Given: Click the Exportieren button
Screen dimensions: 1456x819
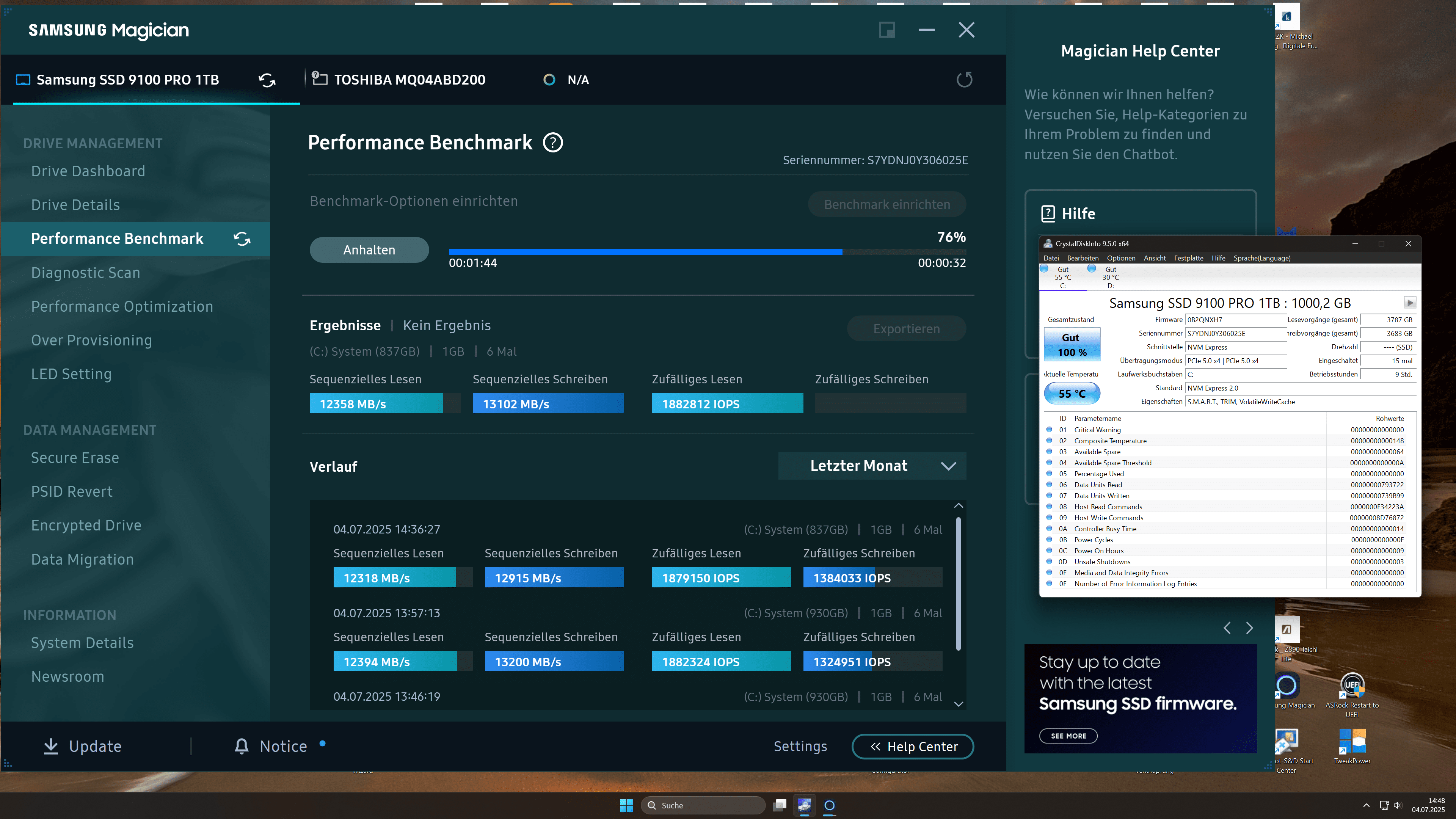Looking at the screenshot, I should coord(907,328).
